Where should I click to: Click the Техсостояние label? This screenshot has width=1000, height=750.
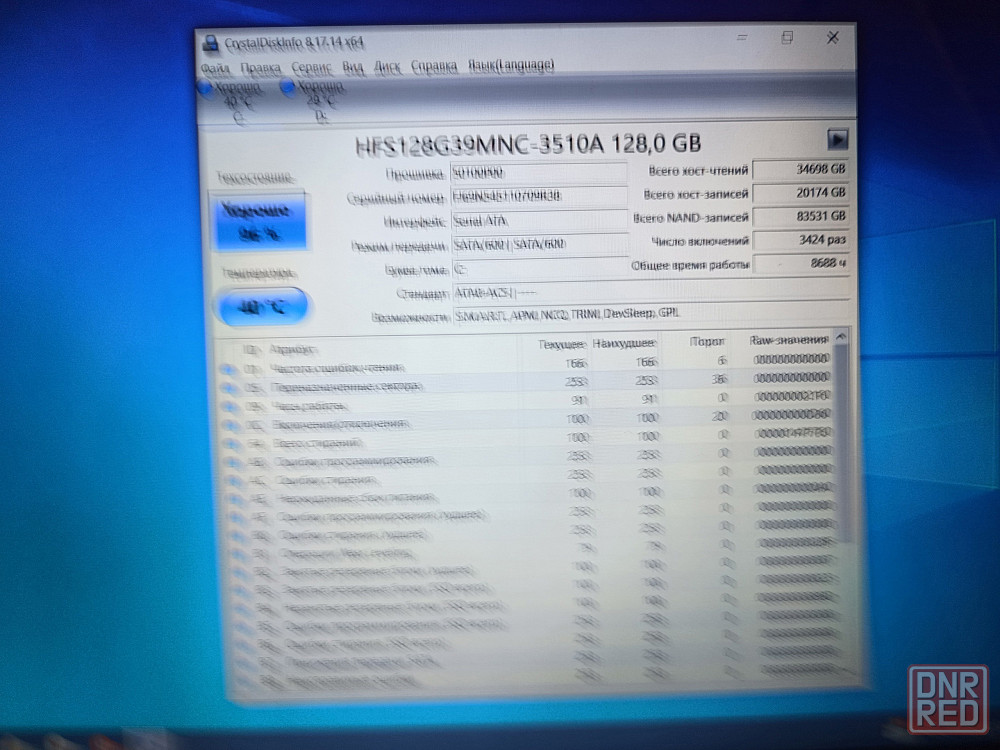[255, 177]
